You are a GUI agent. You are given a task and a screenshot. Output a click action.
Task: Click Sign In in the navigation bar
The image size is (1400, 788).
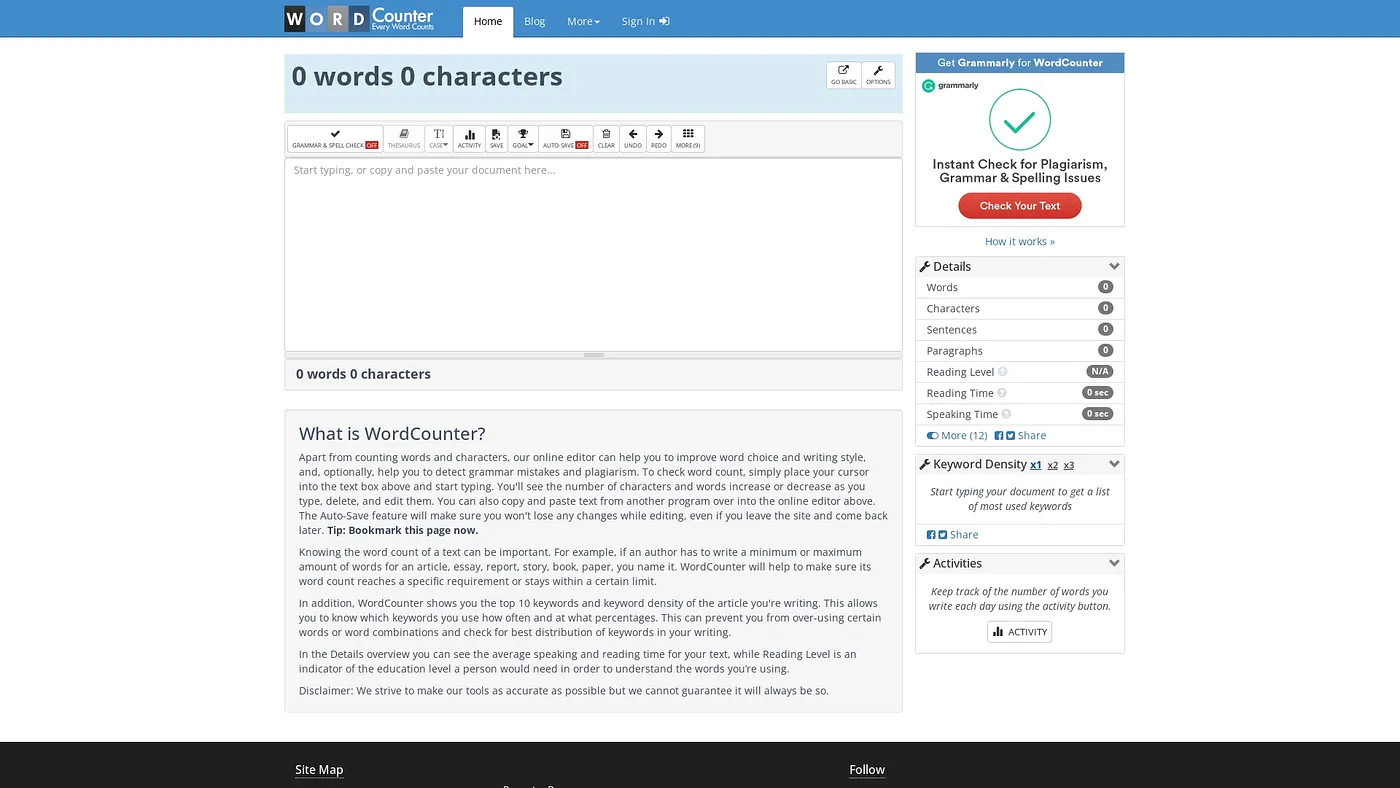tap(646, 21)
